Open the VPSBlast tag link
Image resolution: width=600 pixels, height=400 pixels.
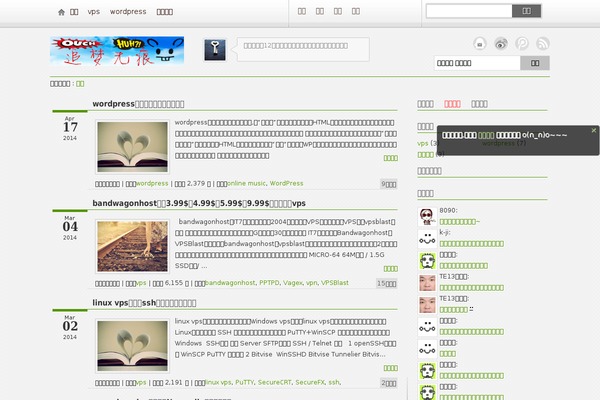point(334,283)
